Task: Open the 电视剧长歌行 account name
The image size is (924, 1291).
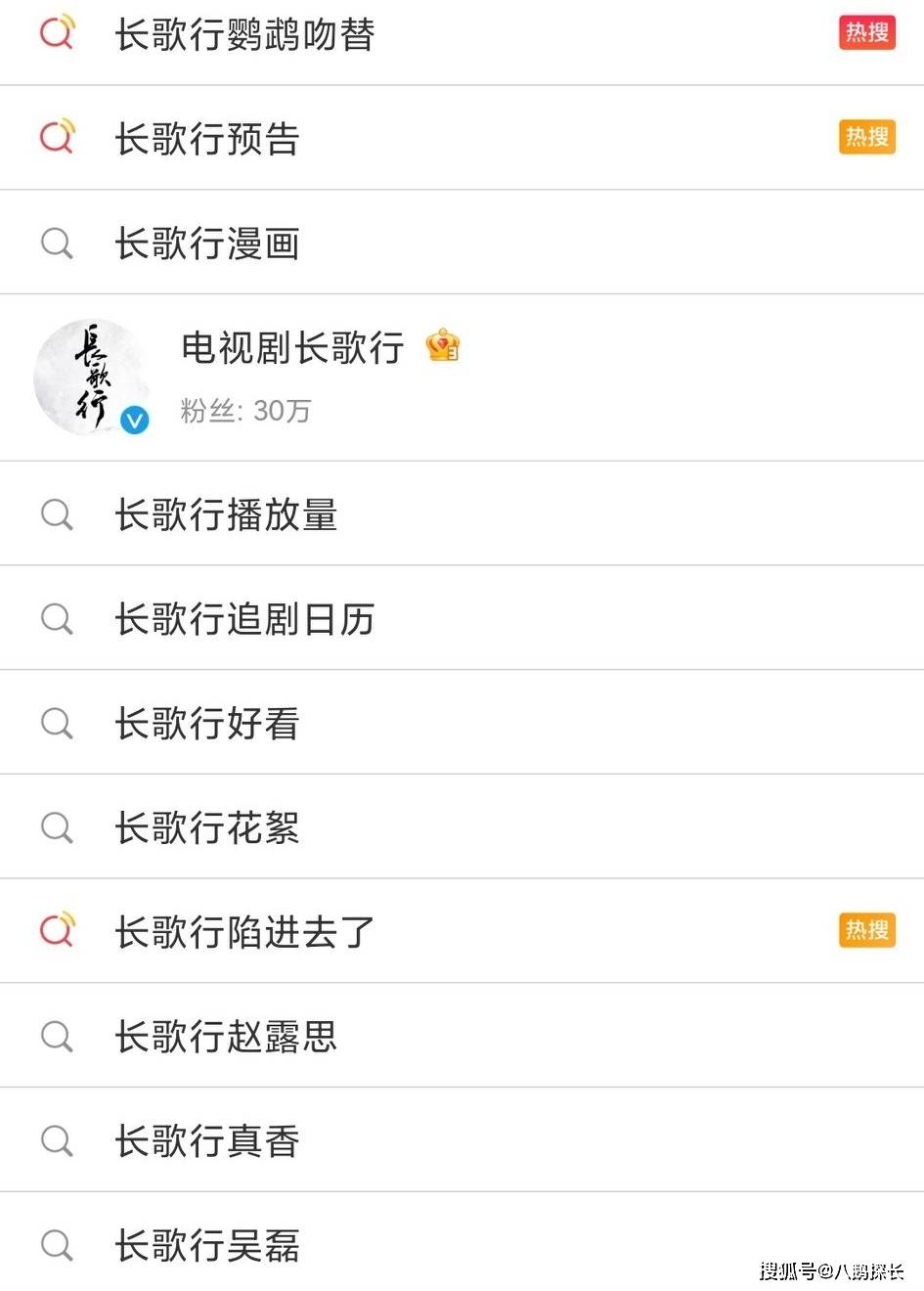Action: coord(292,347)
